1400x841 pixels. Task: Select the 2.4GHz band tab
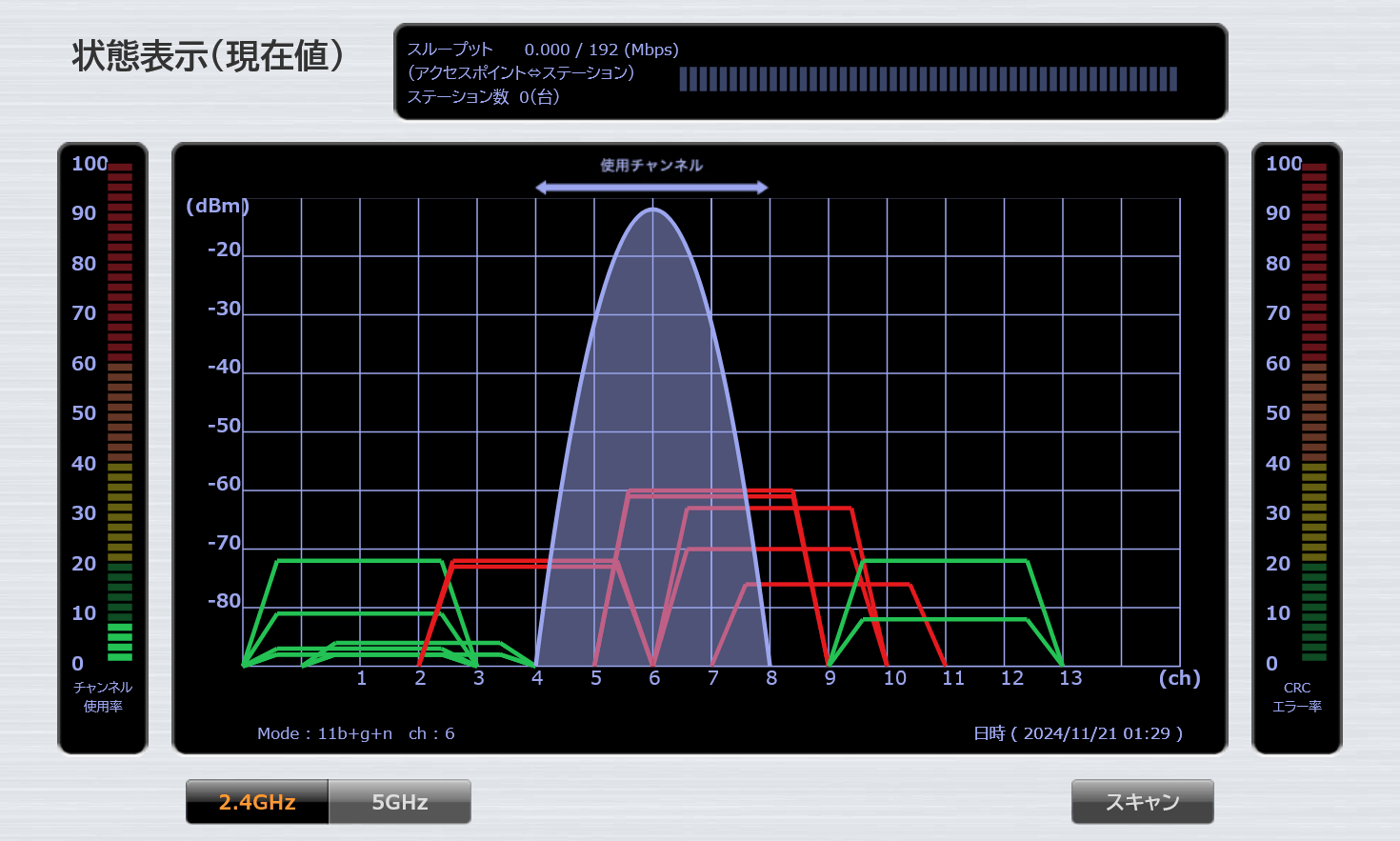point(257,802)
